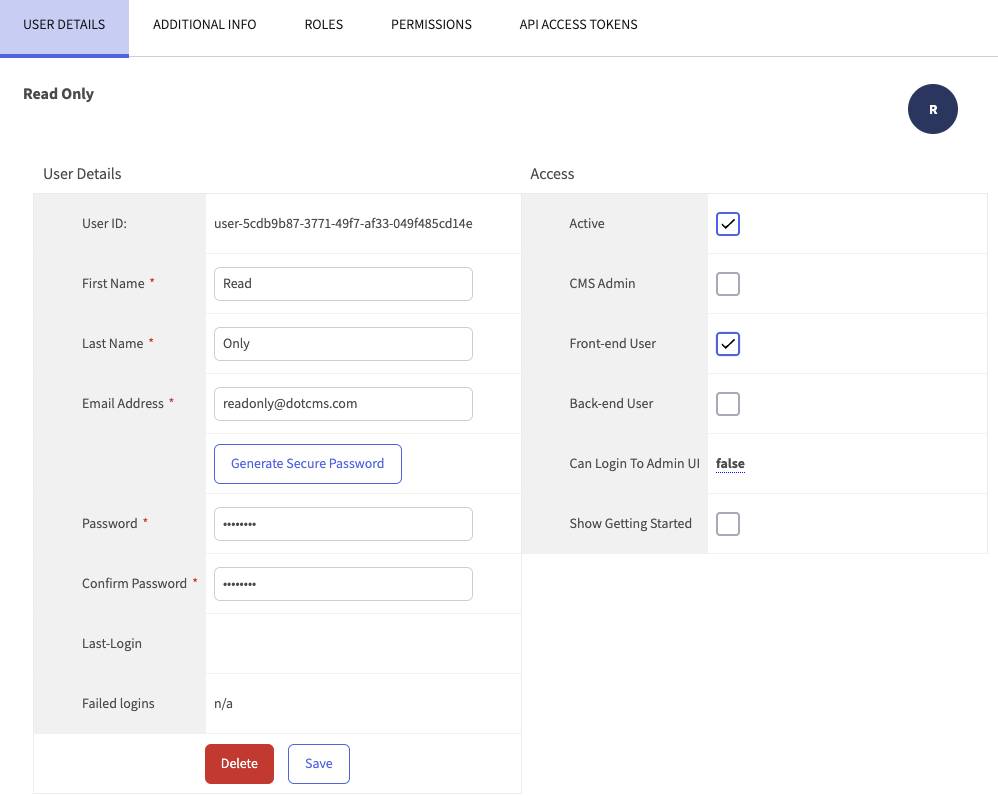The height and width of the screenshot is (796, 998).
Task: Select the Password input field
Action: click(343, 524)
